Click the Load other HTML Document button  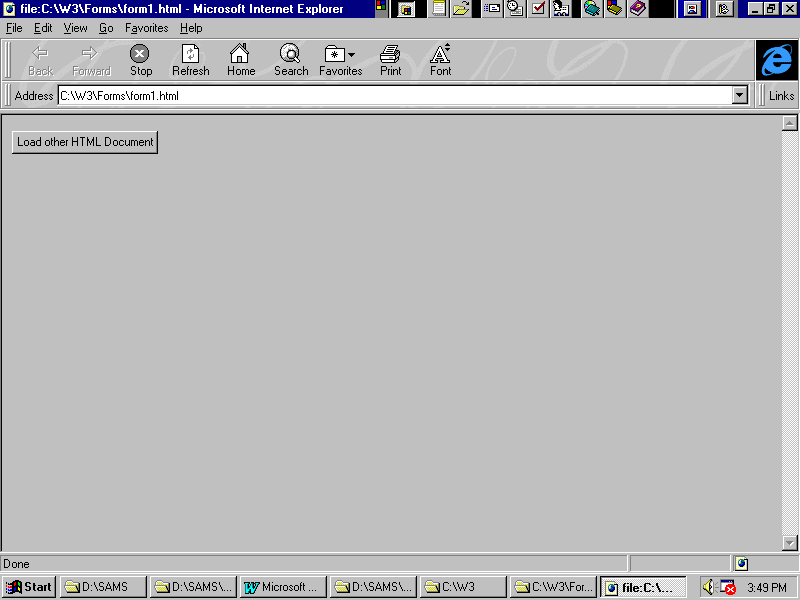point(85,142)
